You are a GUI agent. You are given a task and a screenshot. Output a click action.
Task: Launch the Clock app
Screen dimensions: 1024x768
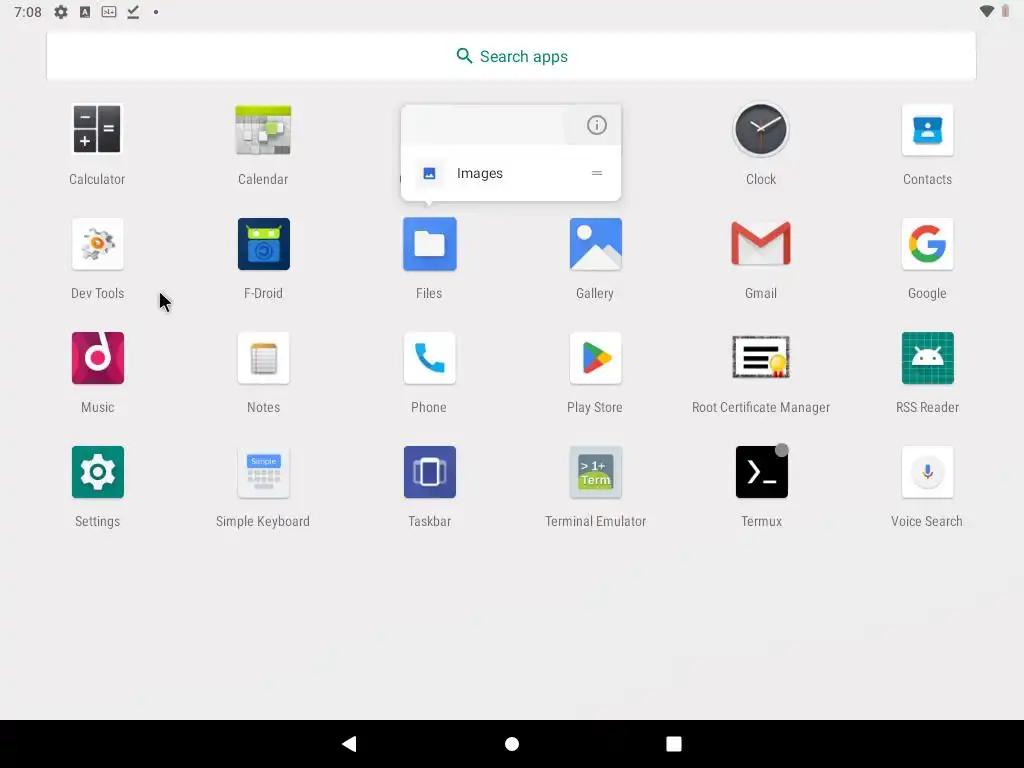click(761, 129)
